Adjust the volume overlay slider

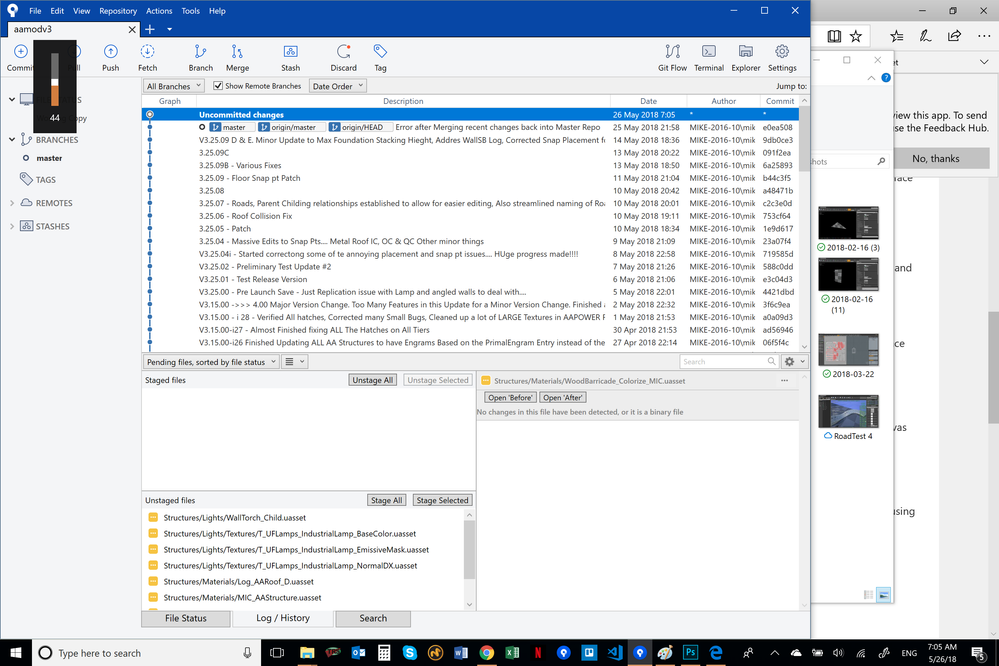(x=55, y=80)
